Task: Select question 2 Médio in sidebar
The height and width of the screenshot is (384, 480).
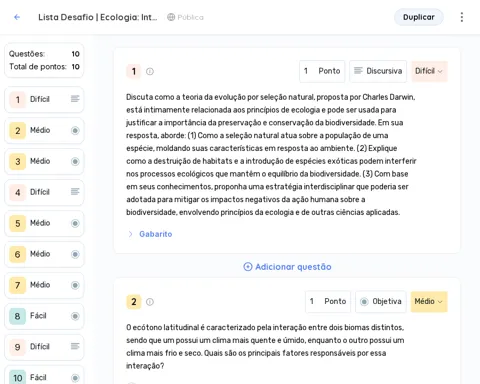Action: [x=44, y=130]
